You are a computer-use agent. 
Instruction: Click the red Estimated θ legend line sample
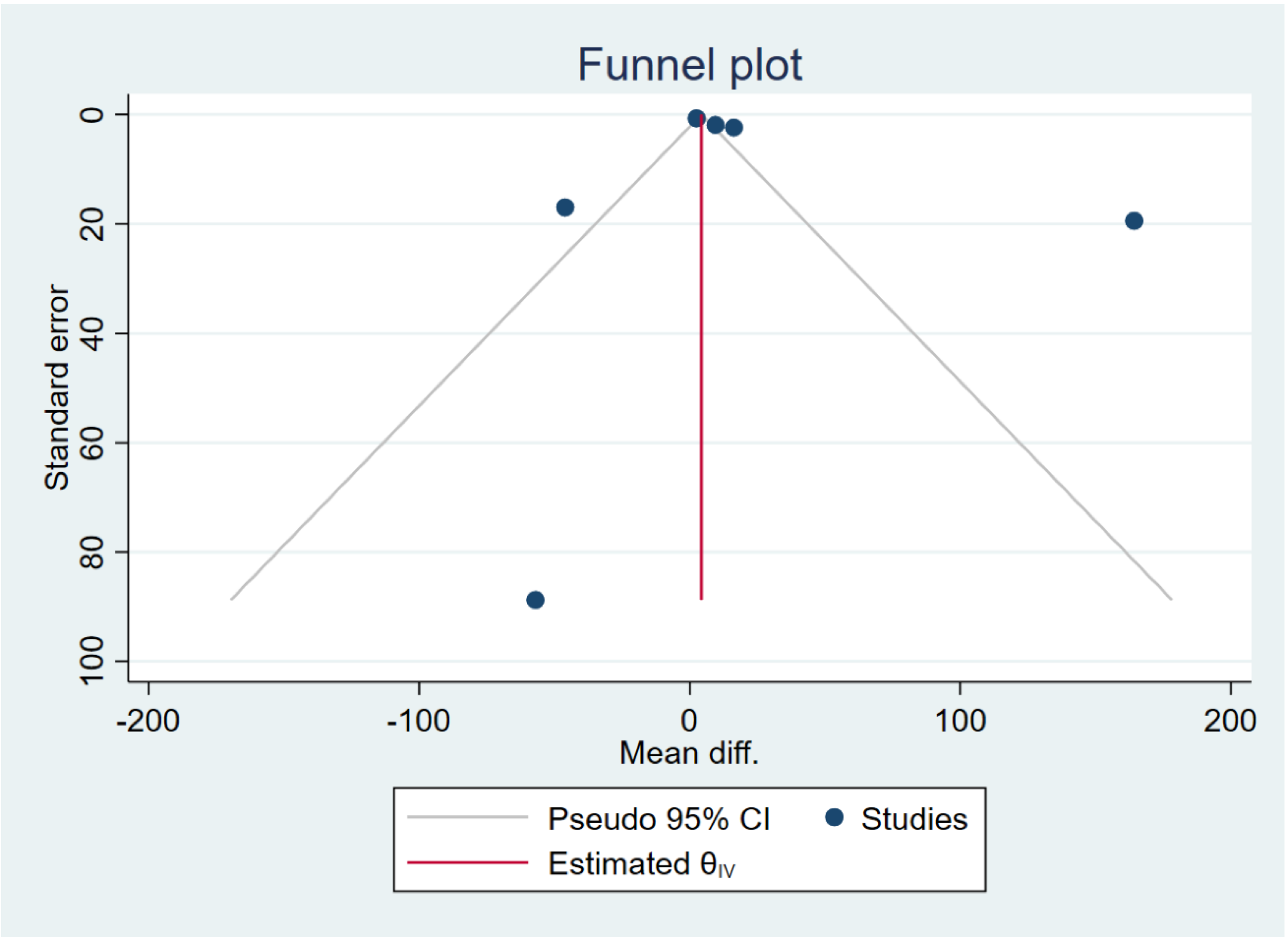click(467, 862)
